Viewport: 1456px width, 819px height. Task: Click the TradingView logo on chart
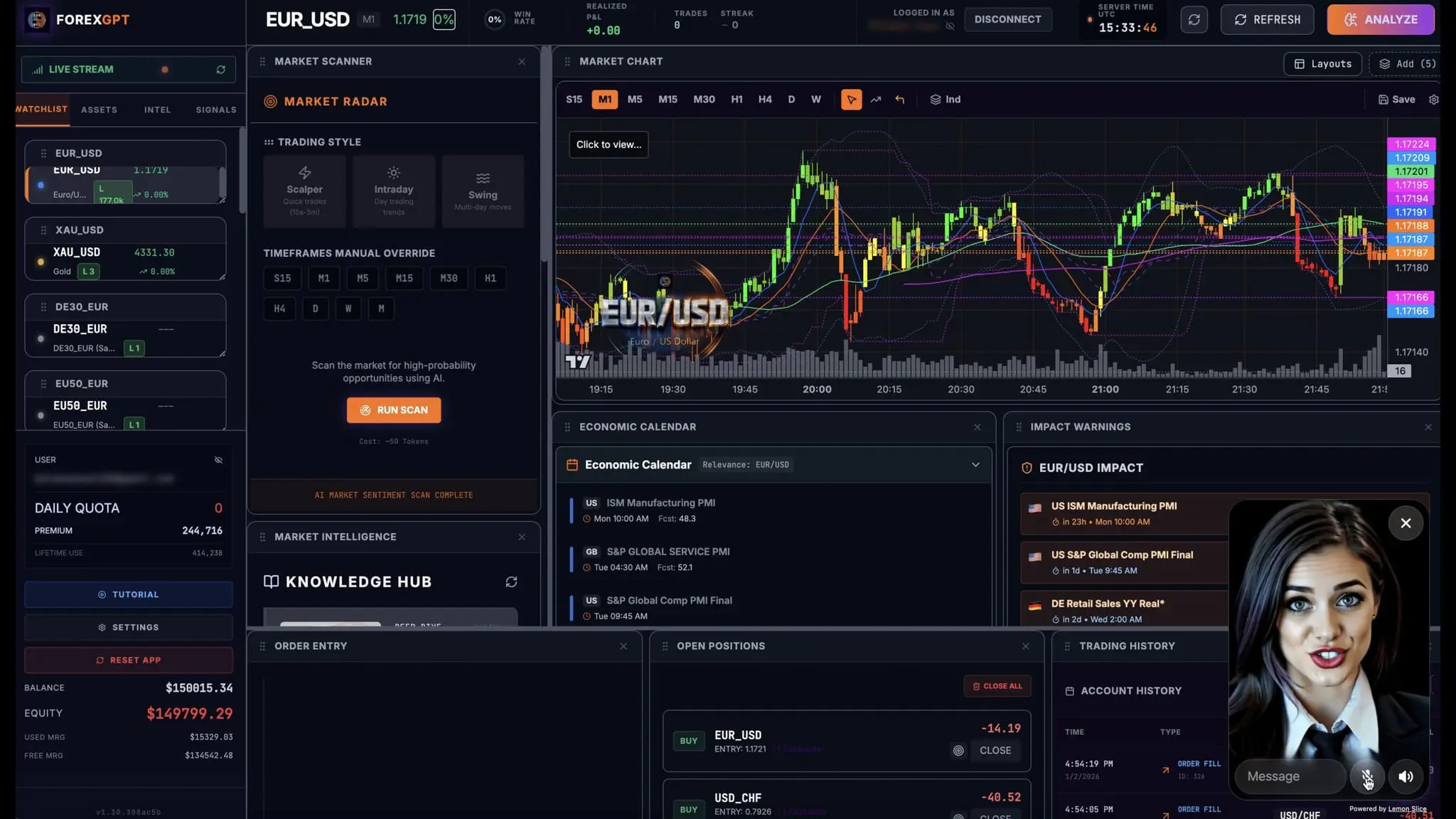click(x=578, y=362)
